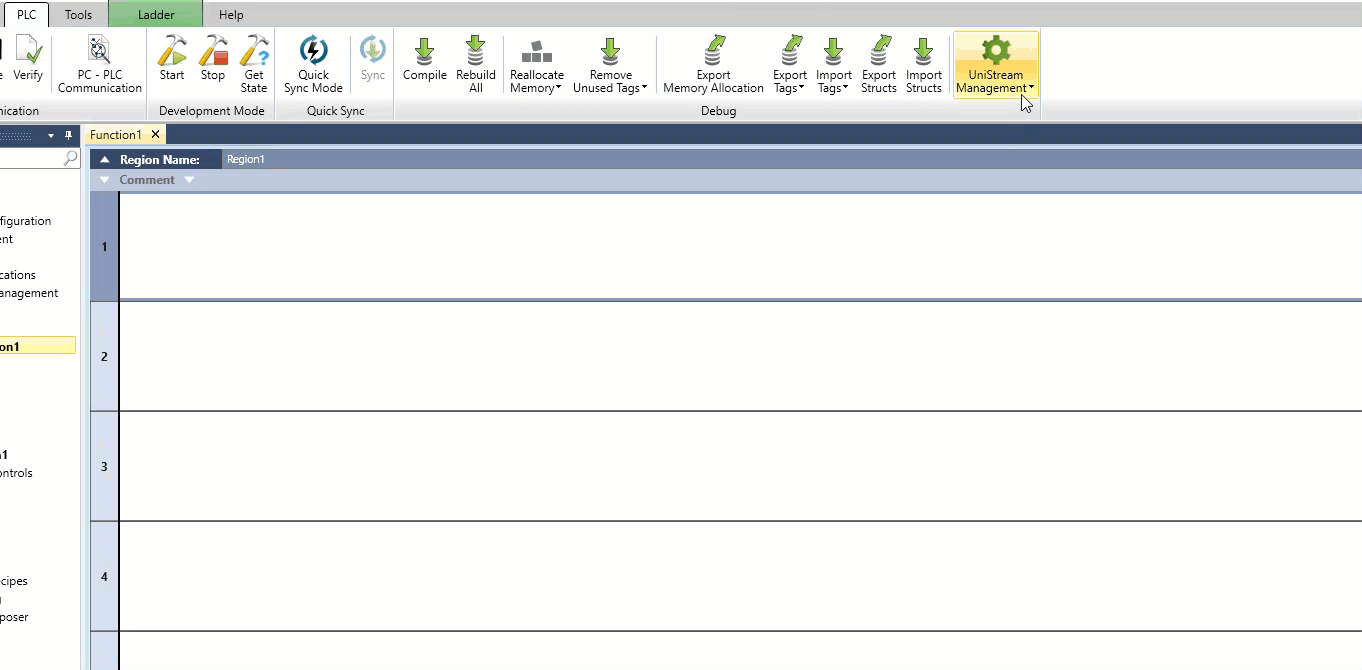Screen dimensions: 1362x670
Task: Close the Function1 editor tab
Action: pyautogui.click(x=155, y=134)
